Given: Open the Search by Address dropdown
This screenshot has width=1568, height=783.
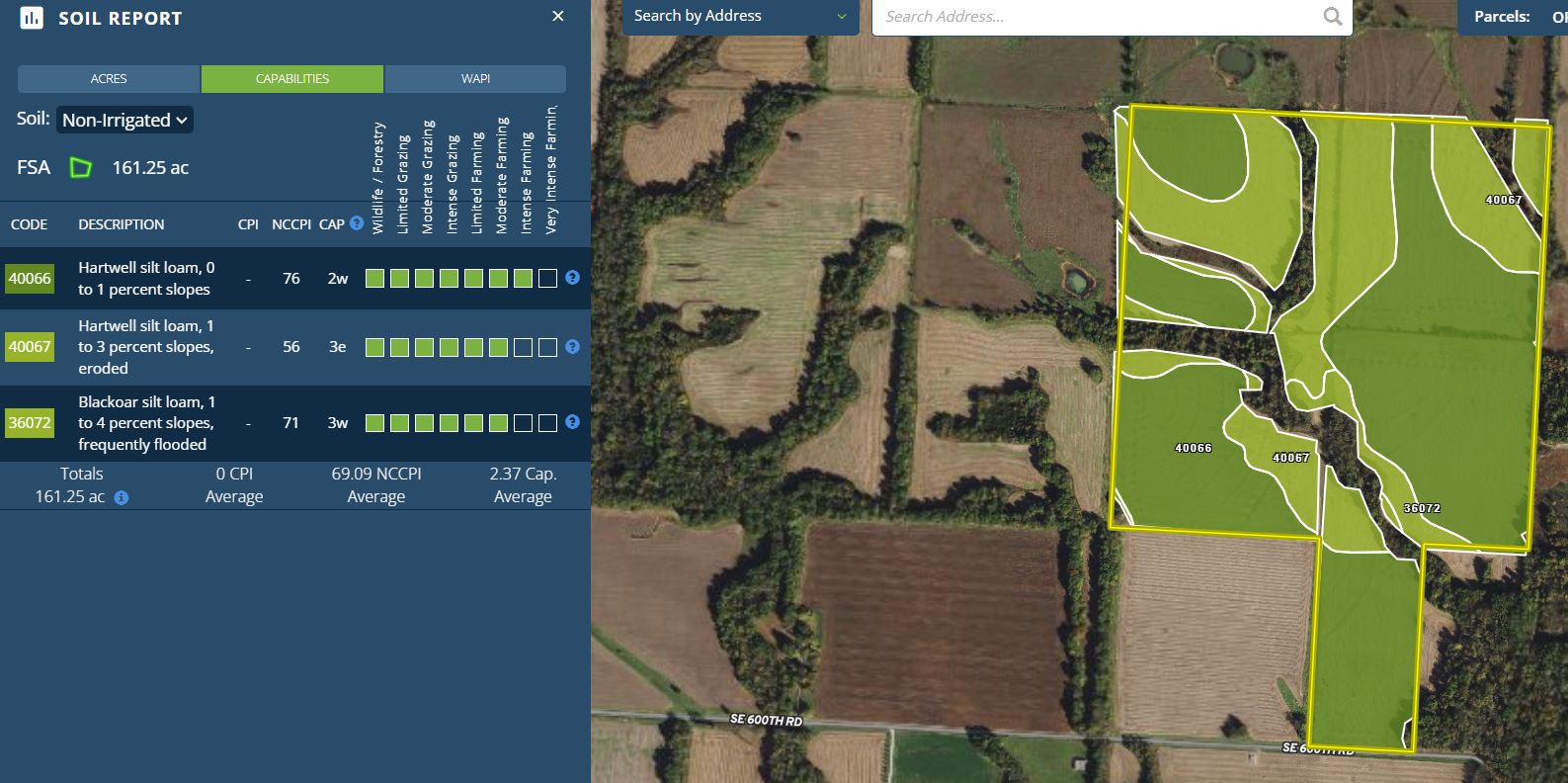Looking at the screenshot, I should (740, 17).
